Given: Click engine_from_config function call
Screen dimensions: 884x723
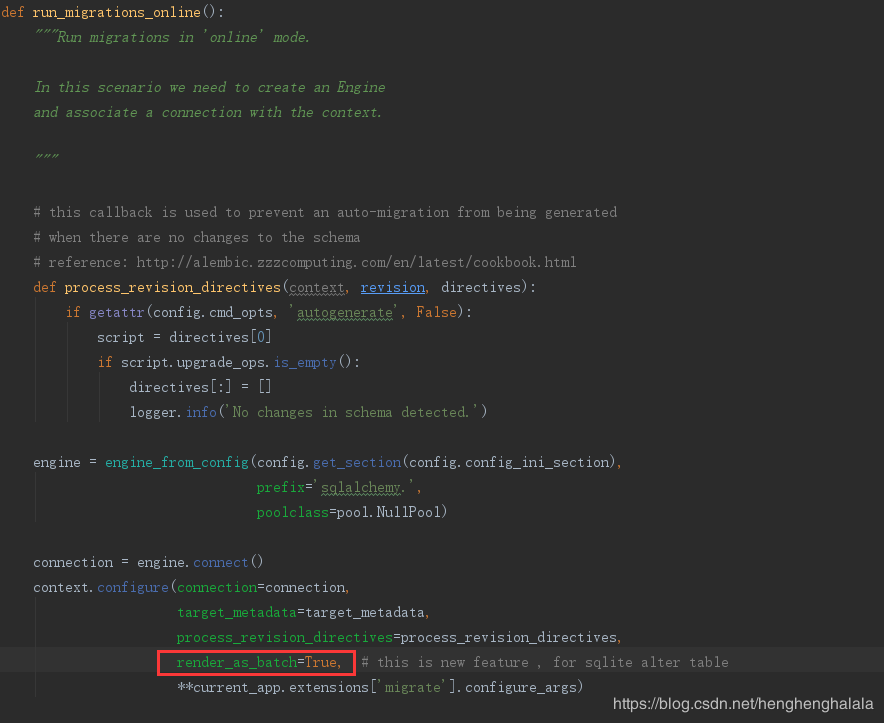Looking at the screenshot, I should [x=176, y=462].
